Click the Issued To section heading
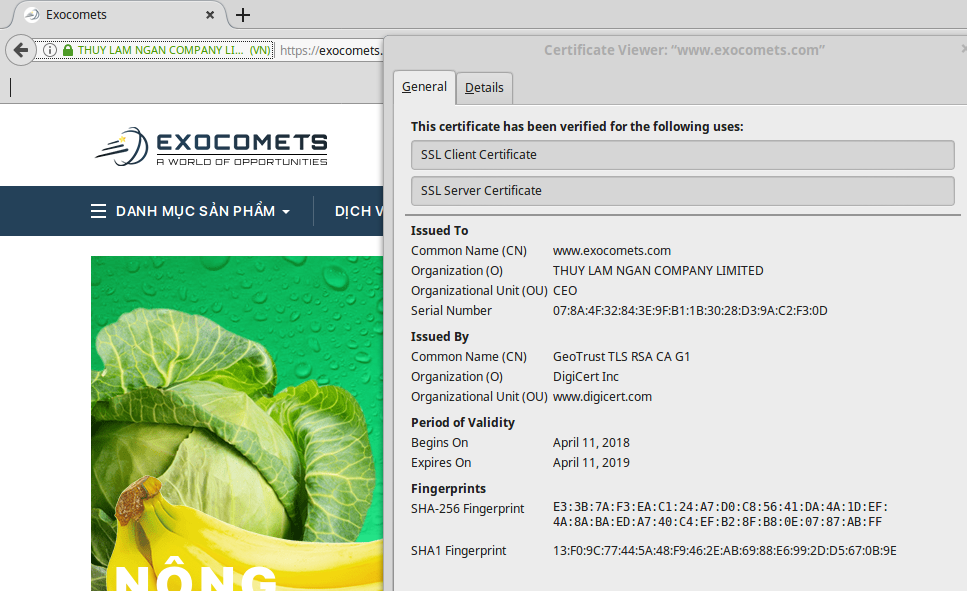This screenshot has height=591, width=967. (x=440, y=230)
